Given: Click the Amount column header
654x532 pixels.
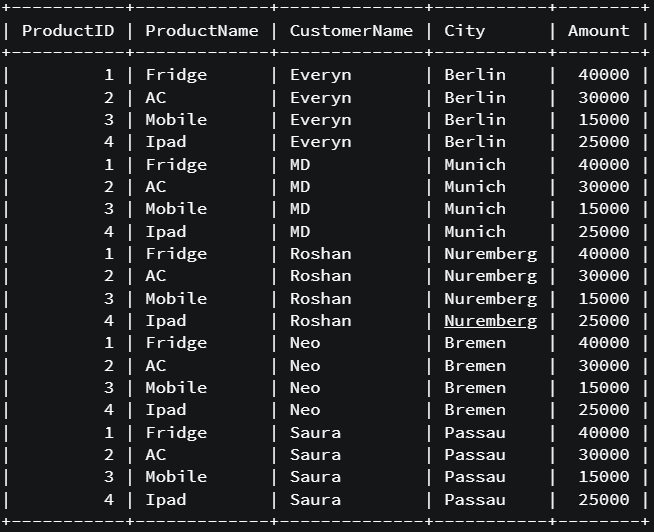Looking at the screenshot, I should [599, 30].
